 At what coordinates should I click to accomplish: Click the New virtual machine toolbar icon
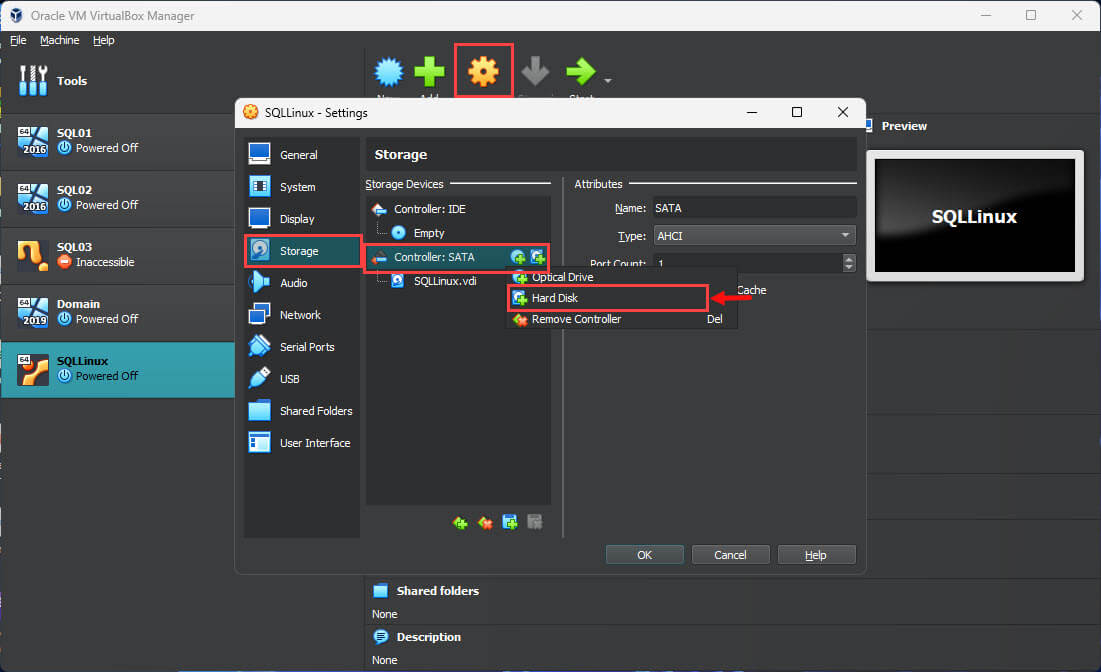[x=388, y=72]
